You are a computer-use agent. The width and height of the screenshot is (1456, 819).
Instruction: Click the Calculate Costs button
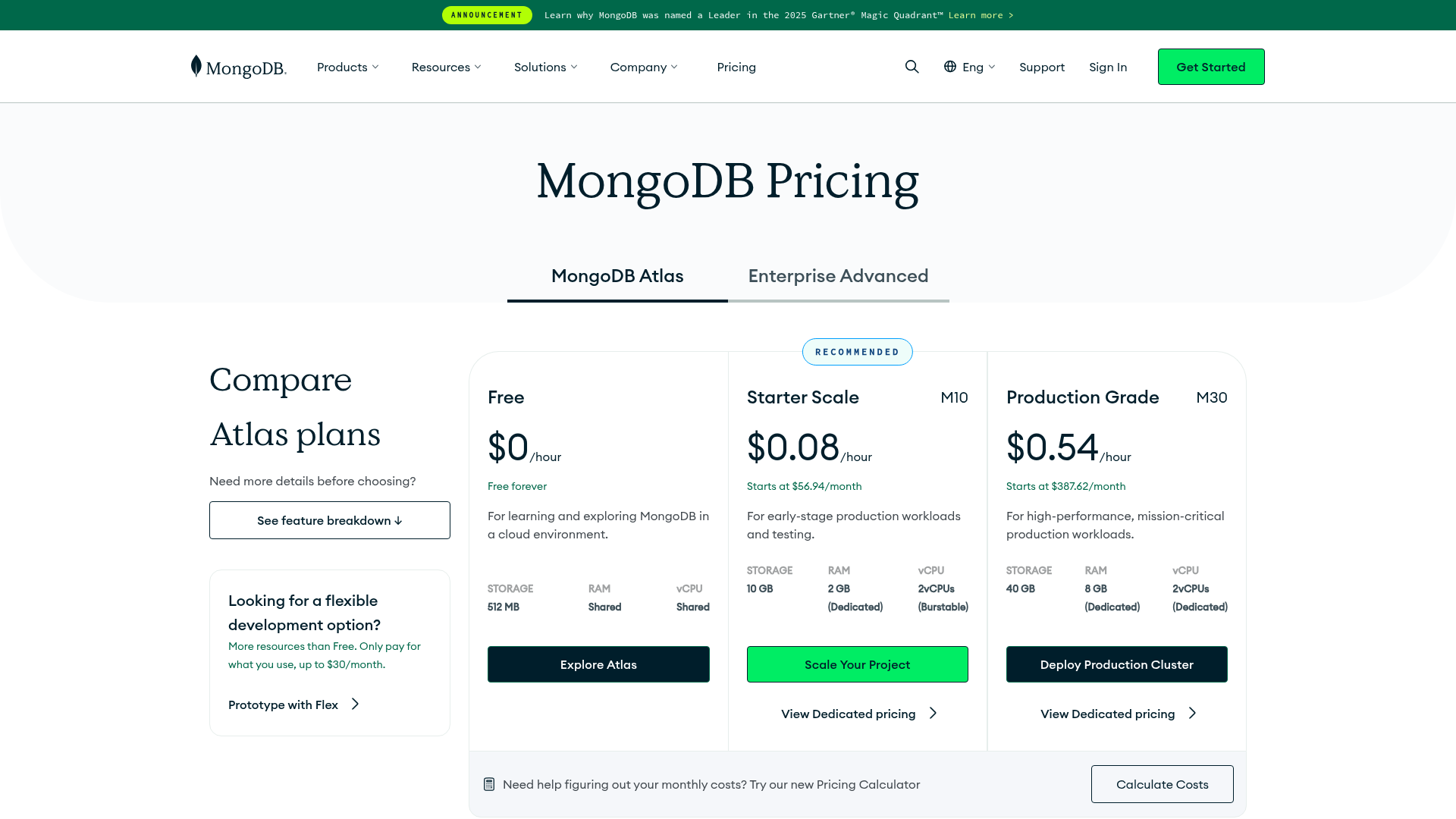[1163, 784]
